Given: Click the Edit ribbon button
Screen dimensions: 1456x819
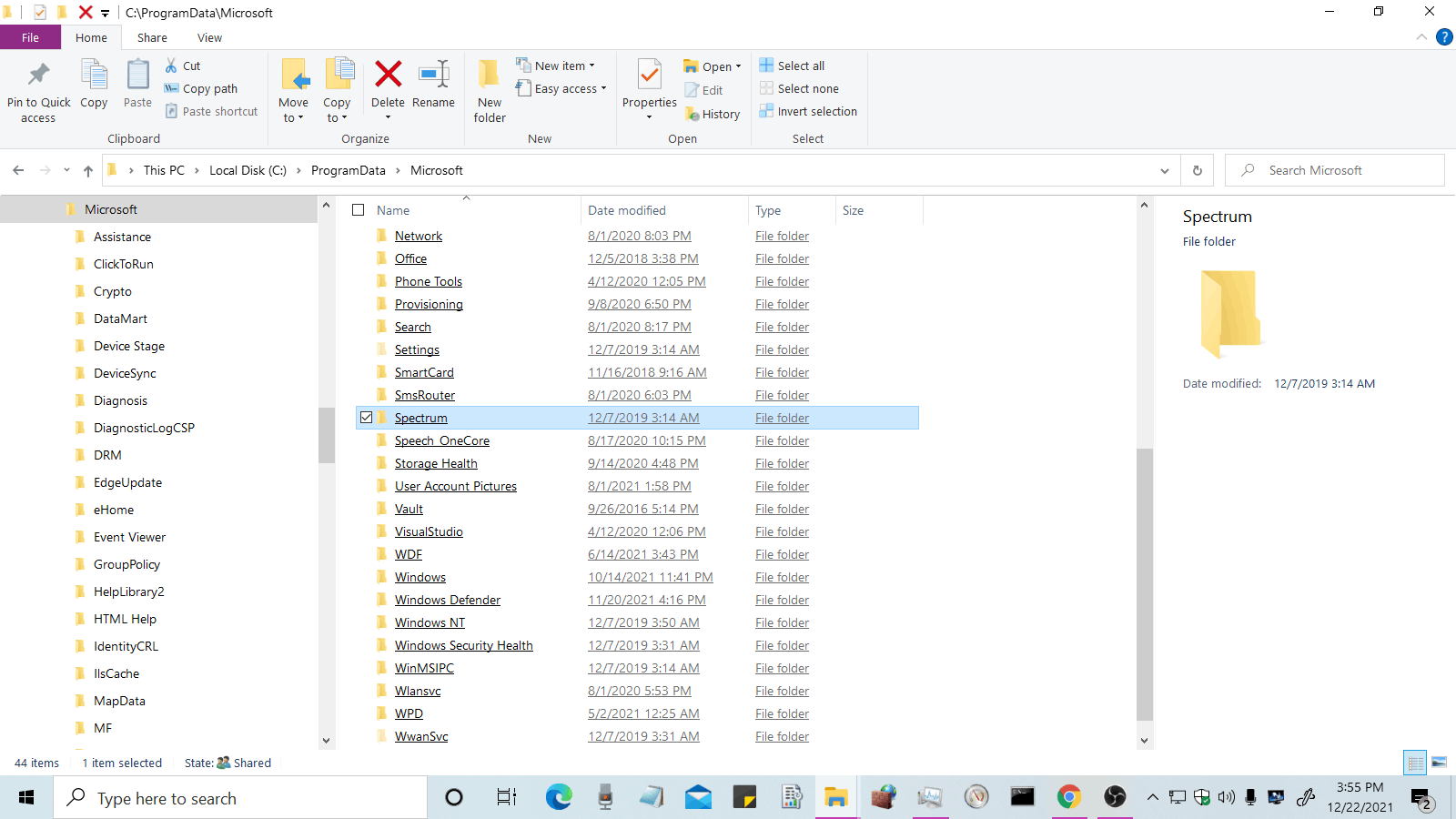Looking at the screenshot, I should pos(703,90).
